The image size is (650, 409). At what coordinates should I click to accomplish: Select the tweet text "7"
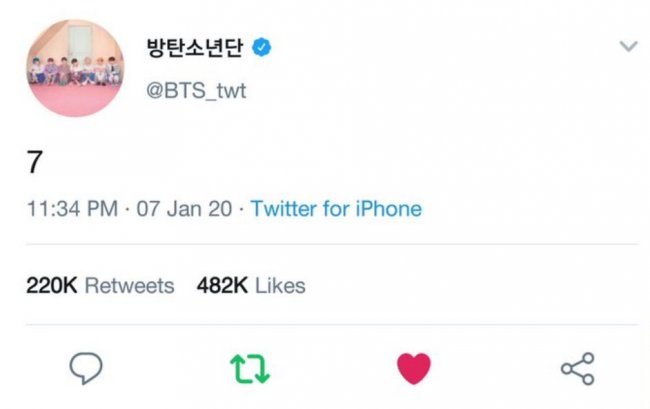(x=33, y=160)
